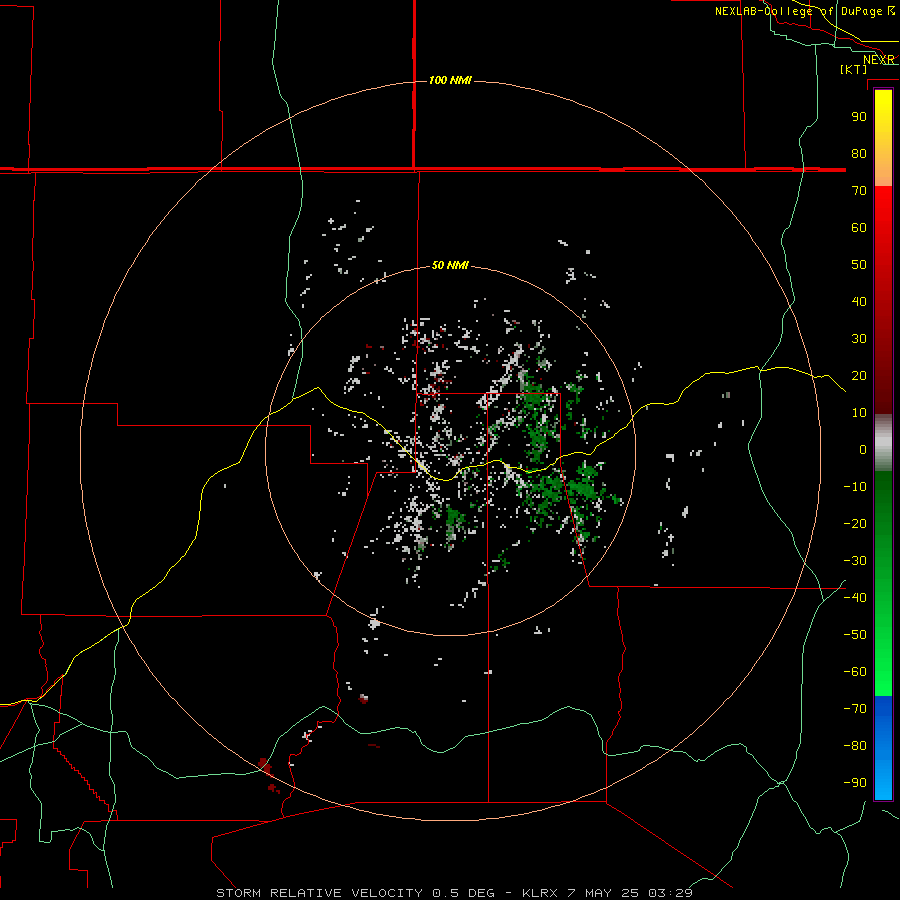The width and height of the screenshot is (900, 900).
Task: Select the positive 90 value on velocity scale
Action: click(x=859, y=117)
